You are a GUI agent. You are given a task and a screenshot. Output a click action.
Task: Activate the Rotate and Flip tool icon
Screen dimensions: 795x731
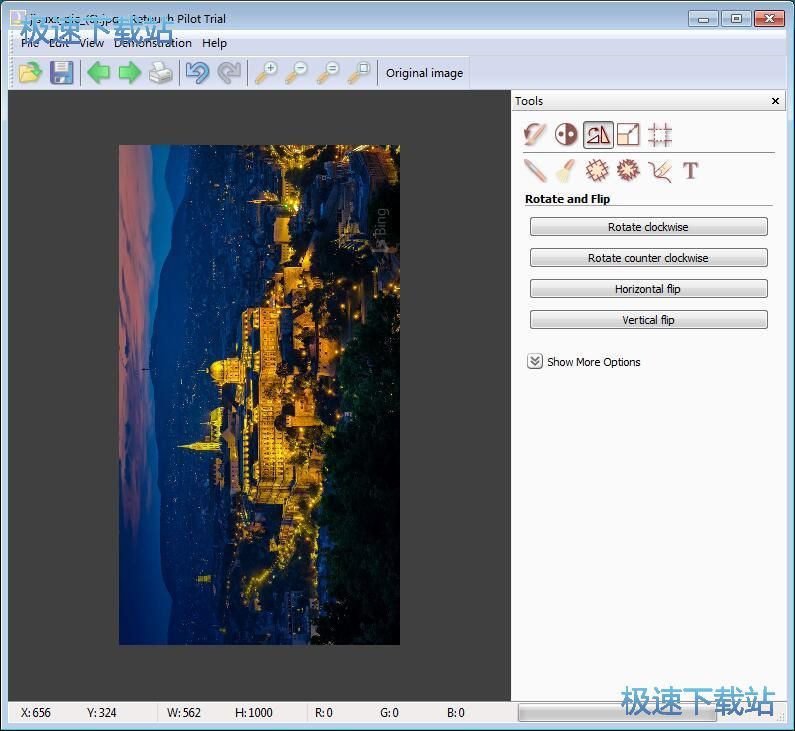coord(598,134)
